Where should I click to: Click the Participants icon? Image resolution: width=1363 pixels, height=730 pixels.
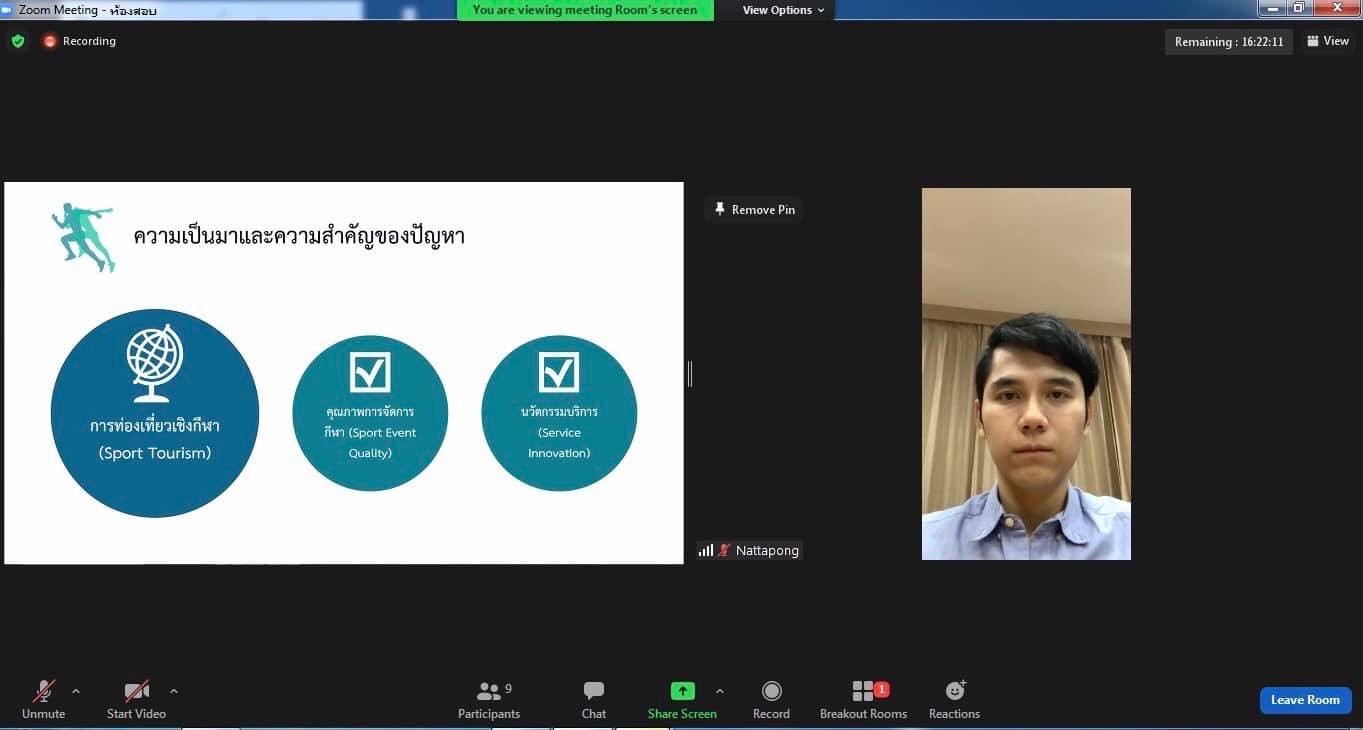(x=488, y=692)
